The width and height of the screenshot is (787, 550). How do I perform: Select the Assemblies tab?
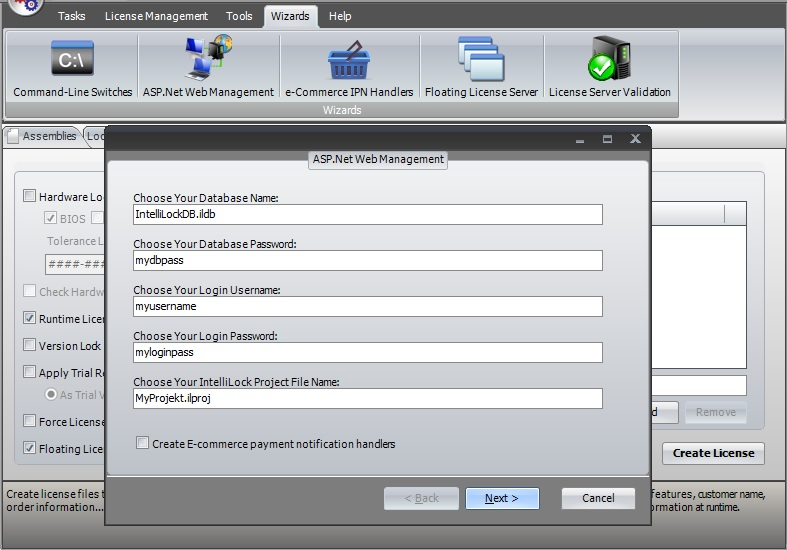coord(42,136)
